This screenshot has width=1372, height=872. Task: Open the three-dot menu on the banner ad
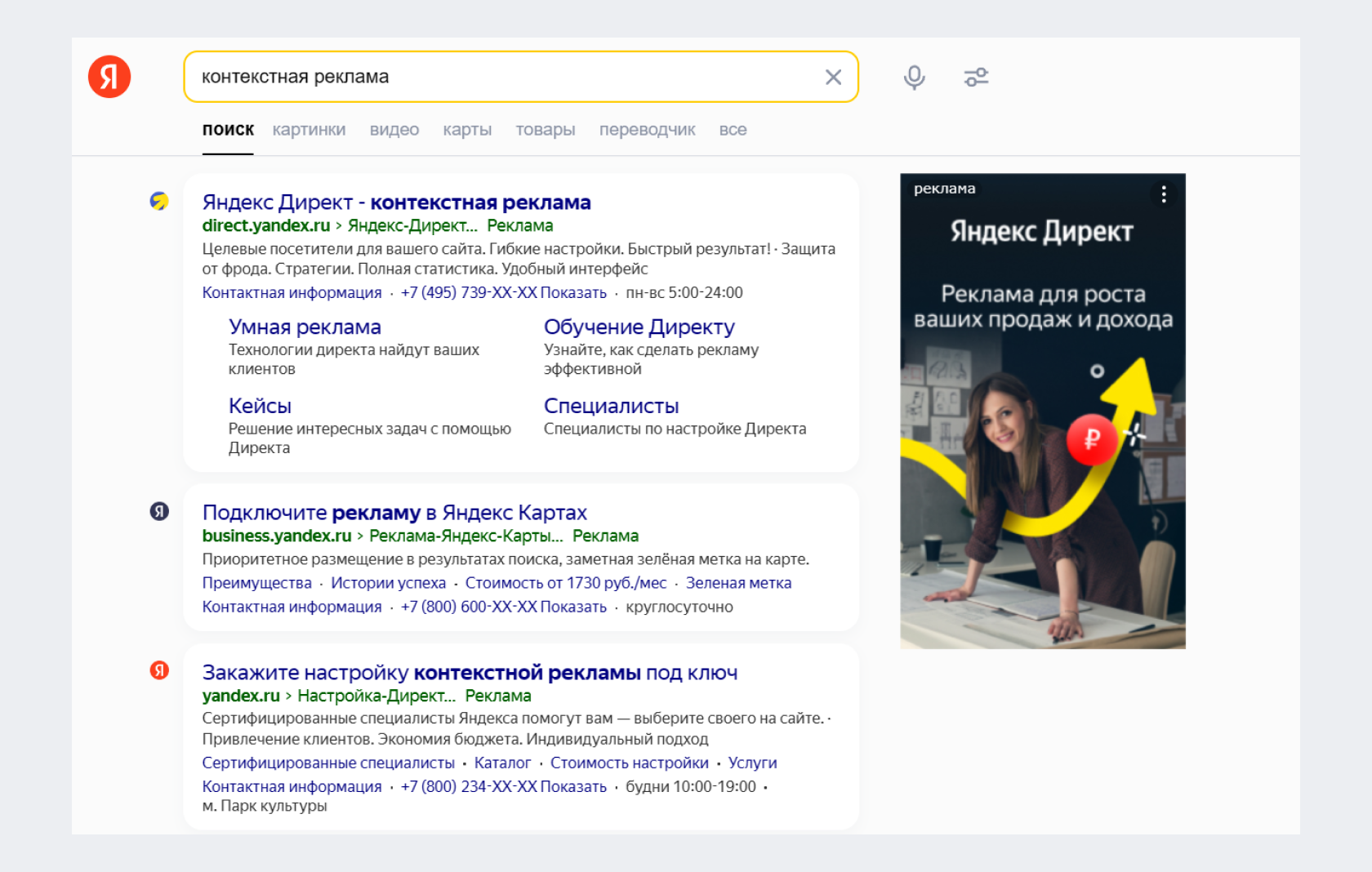pyautogui.click(x=1164, y=194)
